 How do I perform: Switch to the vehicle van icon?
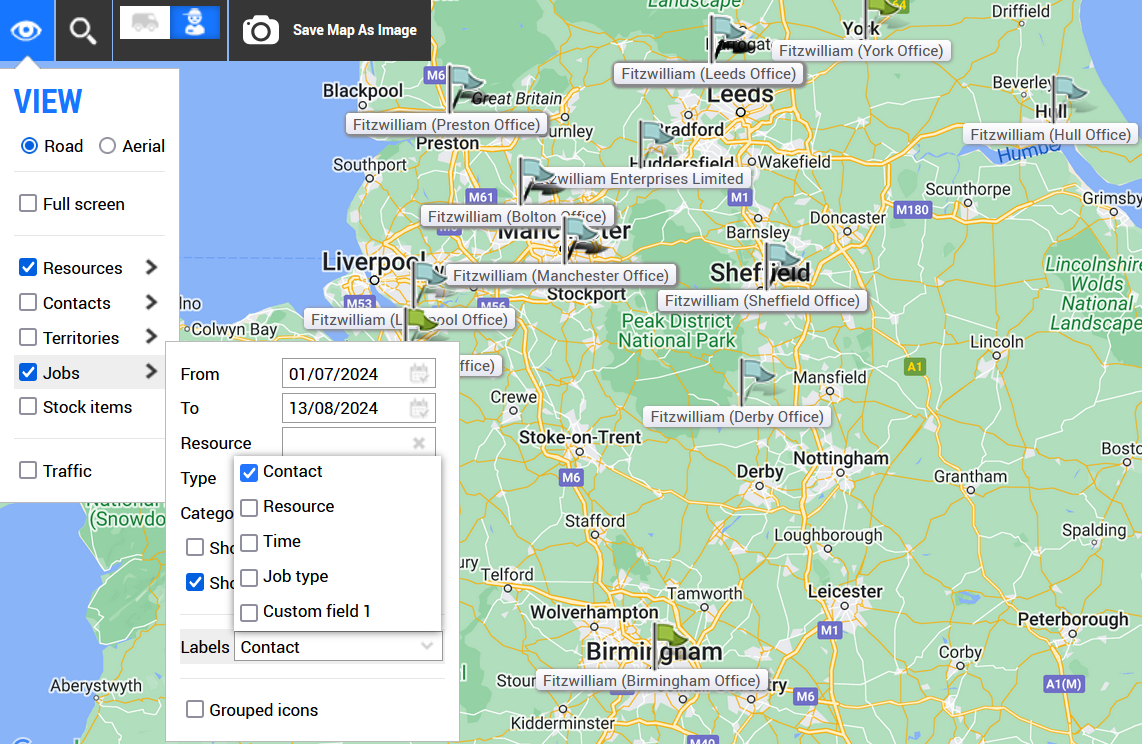(145, 23)
